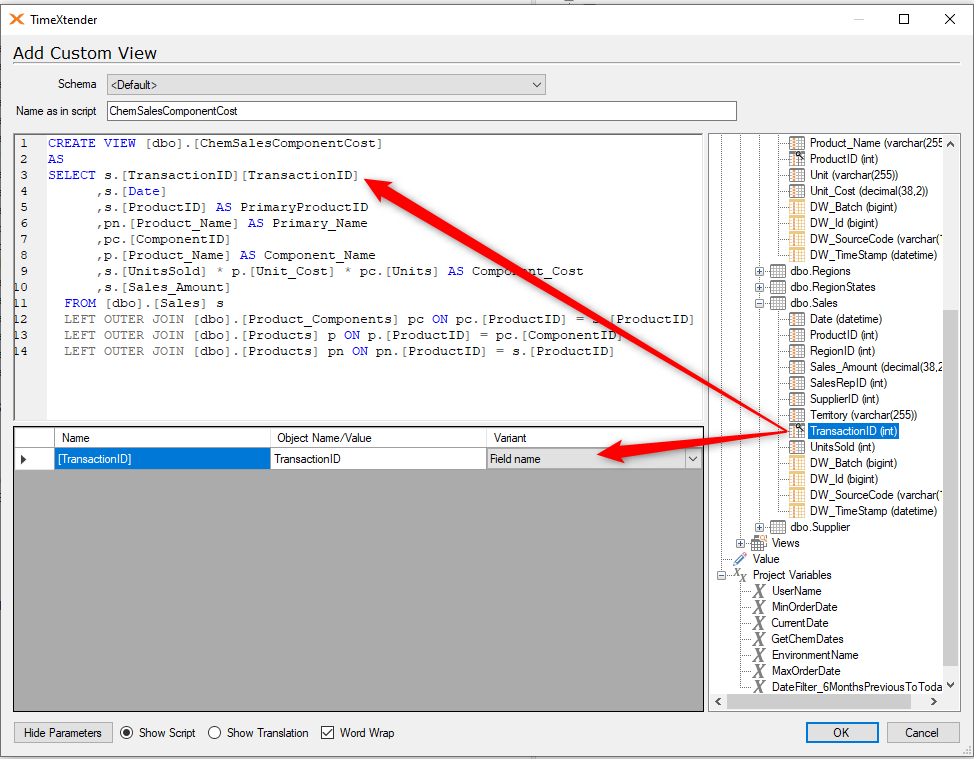Expand the dbo.RegionStates tree node
The image size is (974, 759).
coord(759,288)
